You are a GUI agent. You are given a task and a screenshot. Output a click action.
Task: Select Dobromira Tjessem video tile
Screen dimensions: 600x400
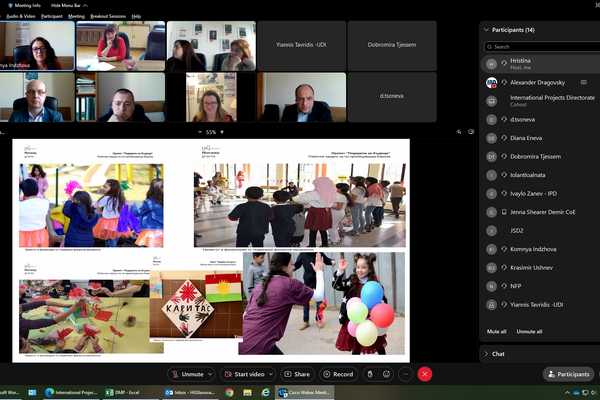[392, 46]
